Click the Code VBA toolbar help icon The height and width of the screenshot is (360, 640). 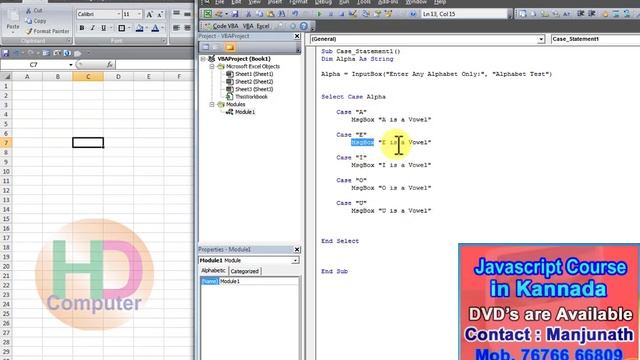pos(303,26)
